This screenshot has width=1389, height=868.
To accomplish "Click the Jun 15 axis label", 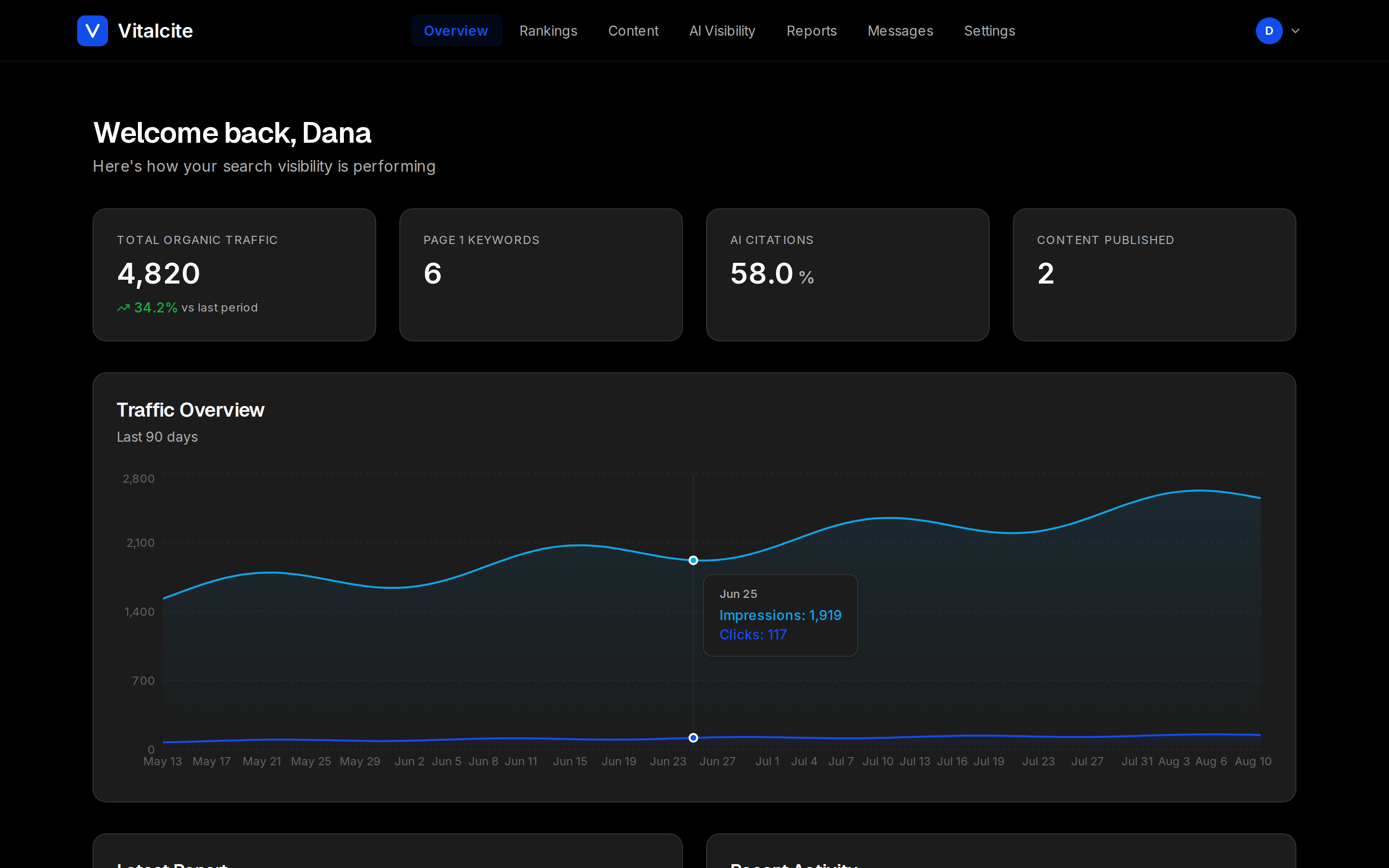I will coord(570,761).
